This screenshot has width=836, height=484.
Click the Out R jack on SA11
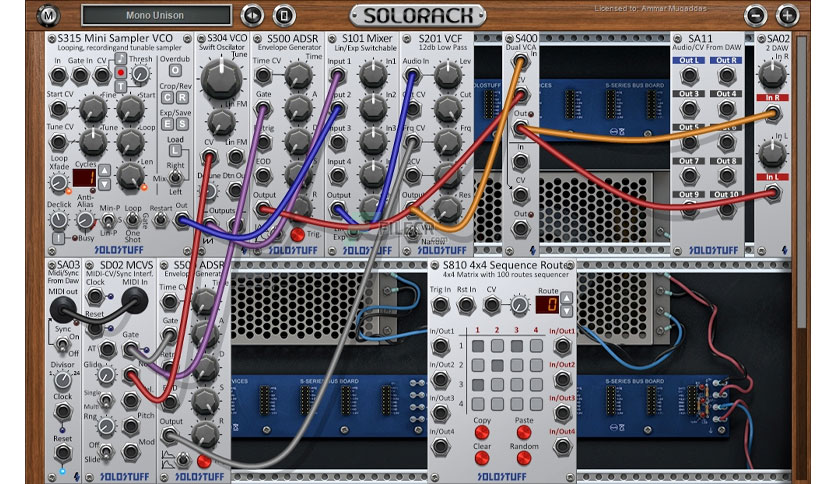[726, 75]
